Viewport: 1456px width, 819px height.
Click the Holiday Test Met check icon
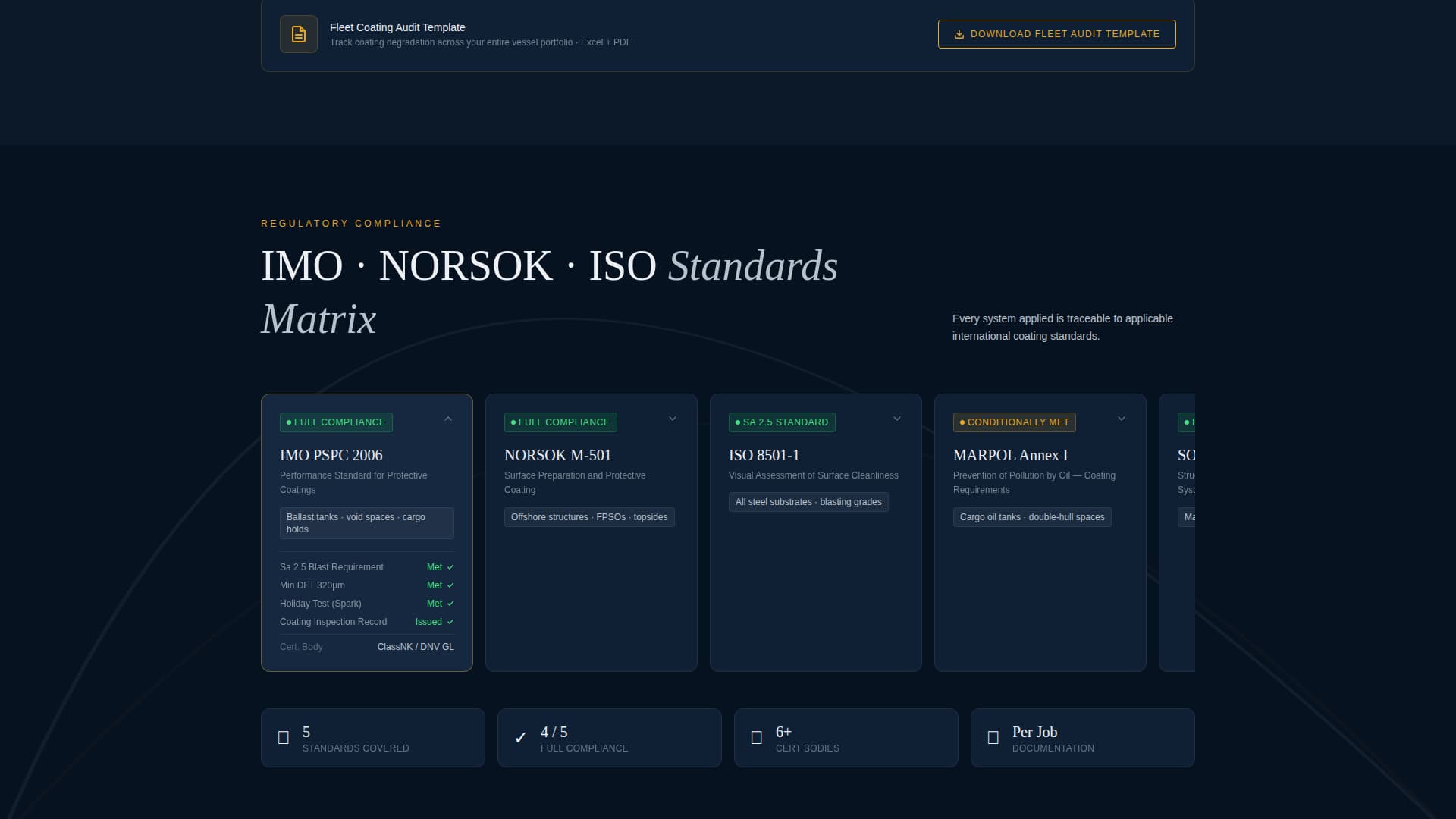click(x=450, y=604)
